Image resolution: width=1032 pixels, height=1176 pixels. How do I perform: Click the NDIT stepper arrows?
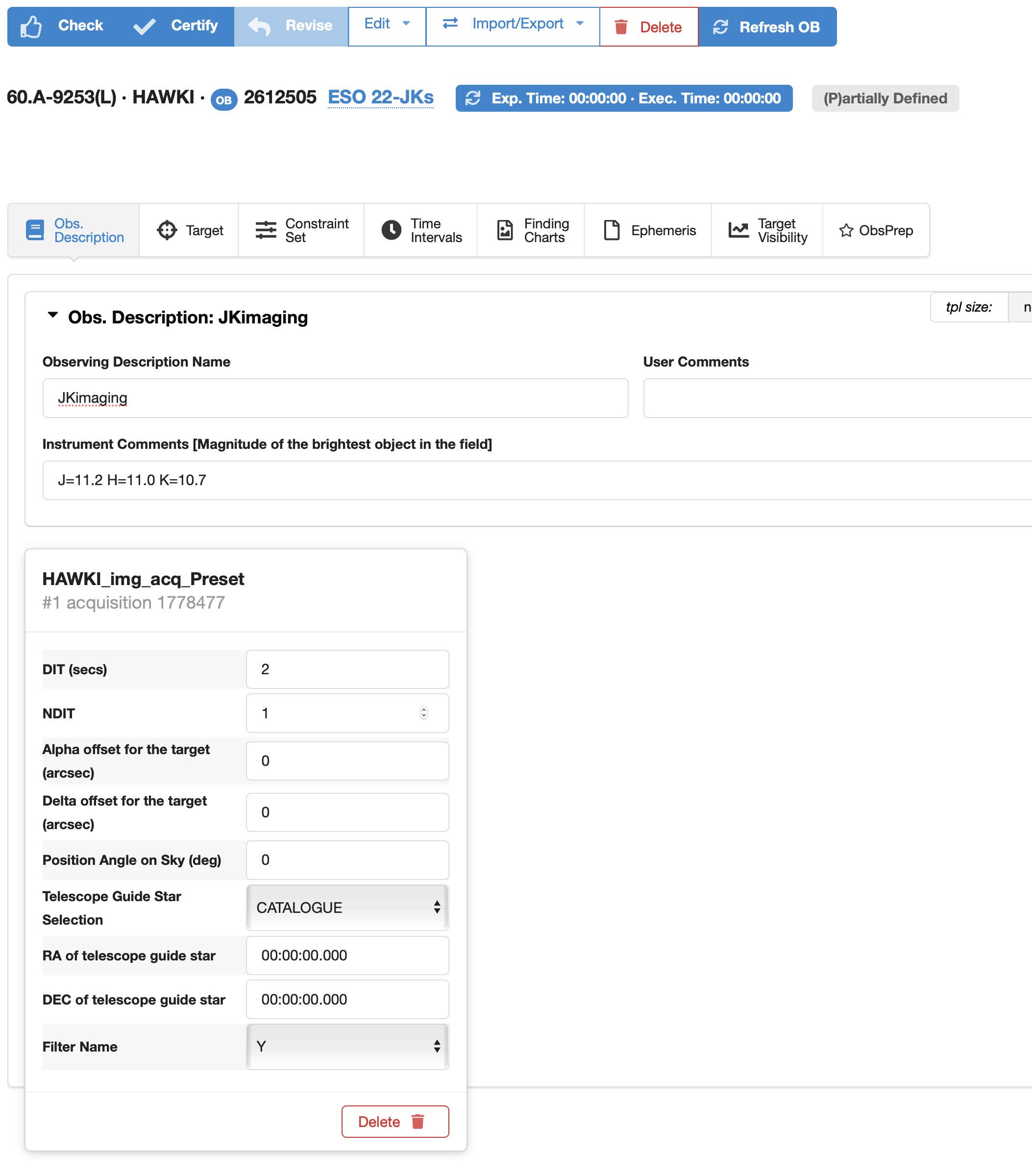pos(423,713)
